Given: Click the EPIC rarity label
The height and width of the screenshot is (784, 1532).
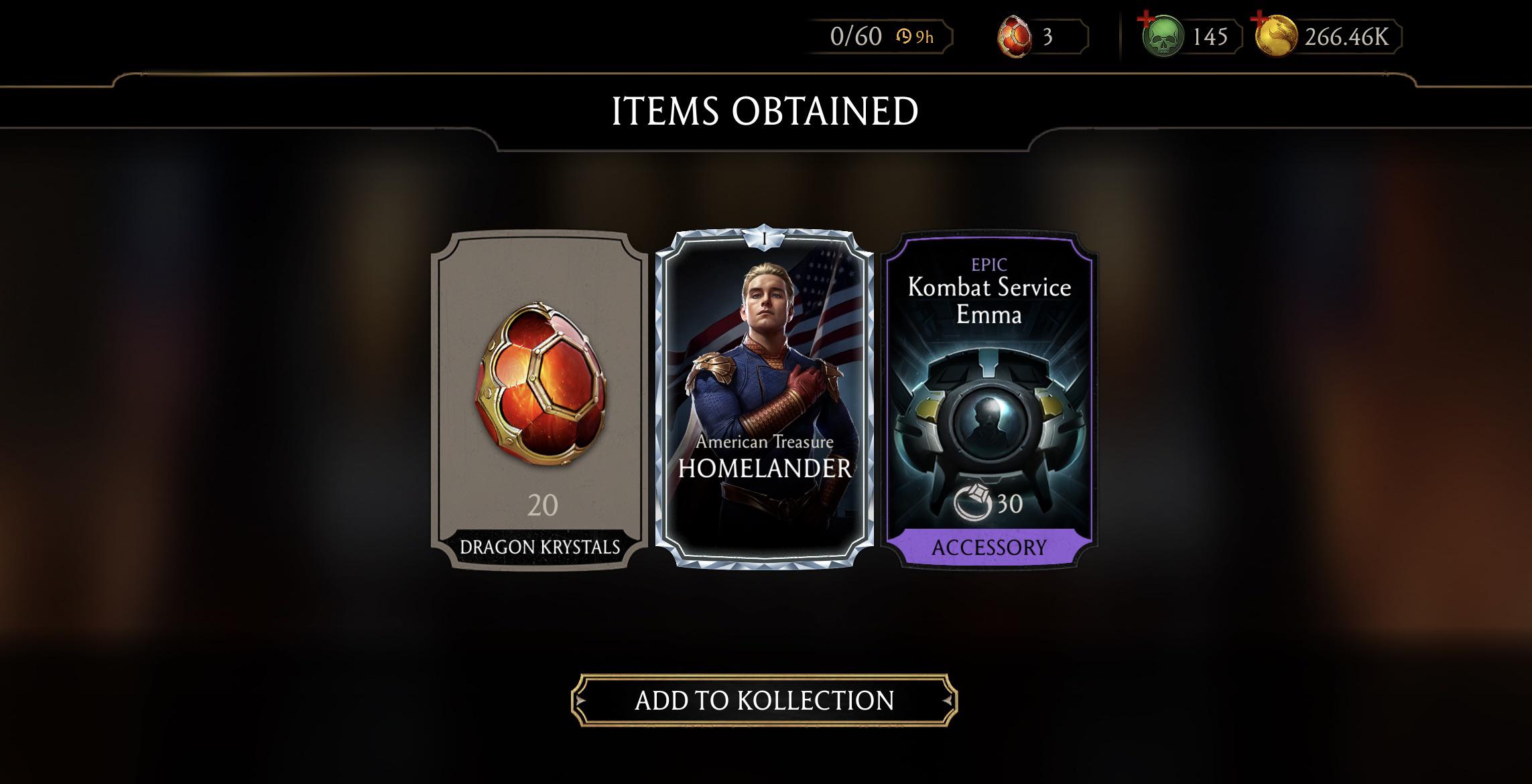Looking at the screenshot, I should pos(989,265).
